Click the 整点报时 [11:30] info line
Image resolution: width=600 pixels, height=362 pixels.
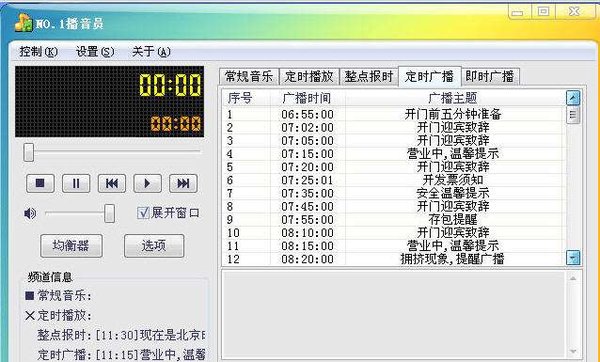click(x=121, y=335)
